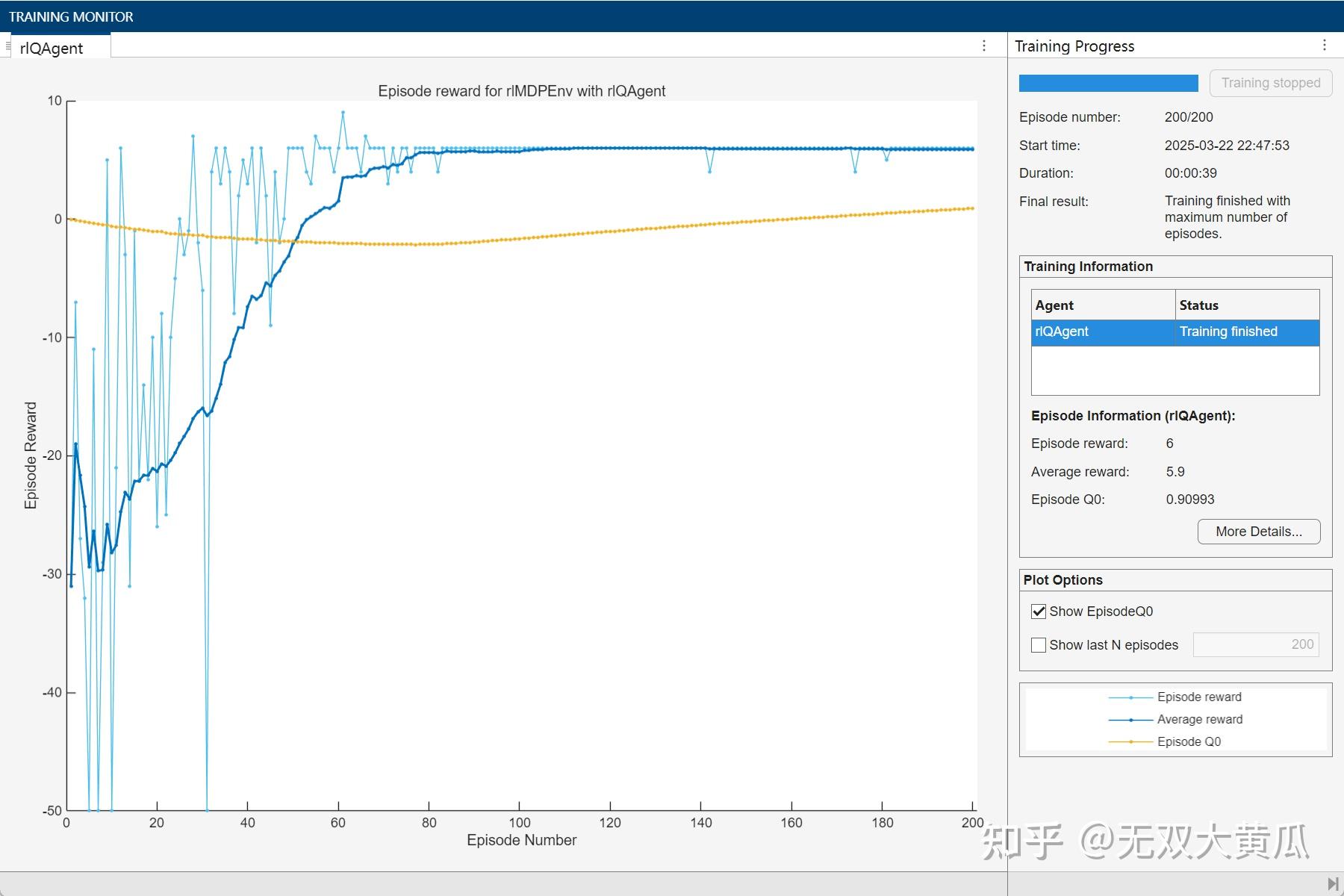Click the TRAINING MONITOR title

(71, 16)
